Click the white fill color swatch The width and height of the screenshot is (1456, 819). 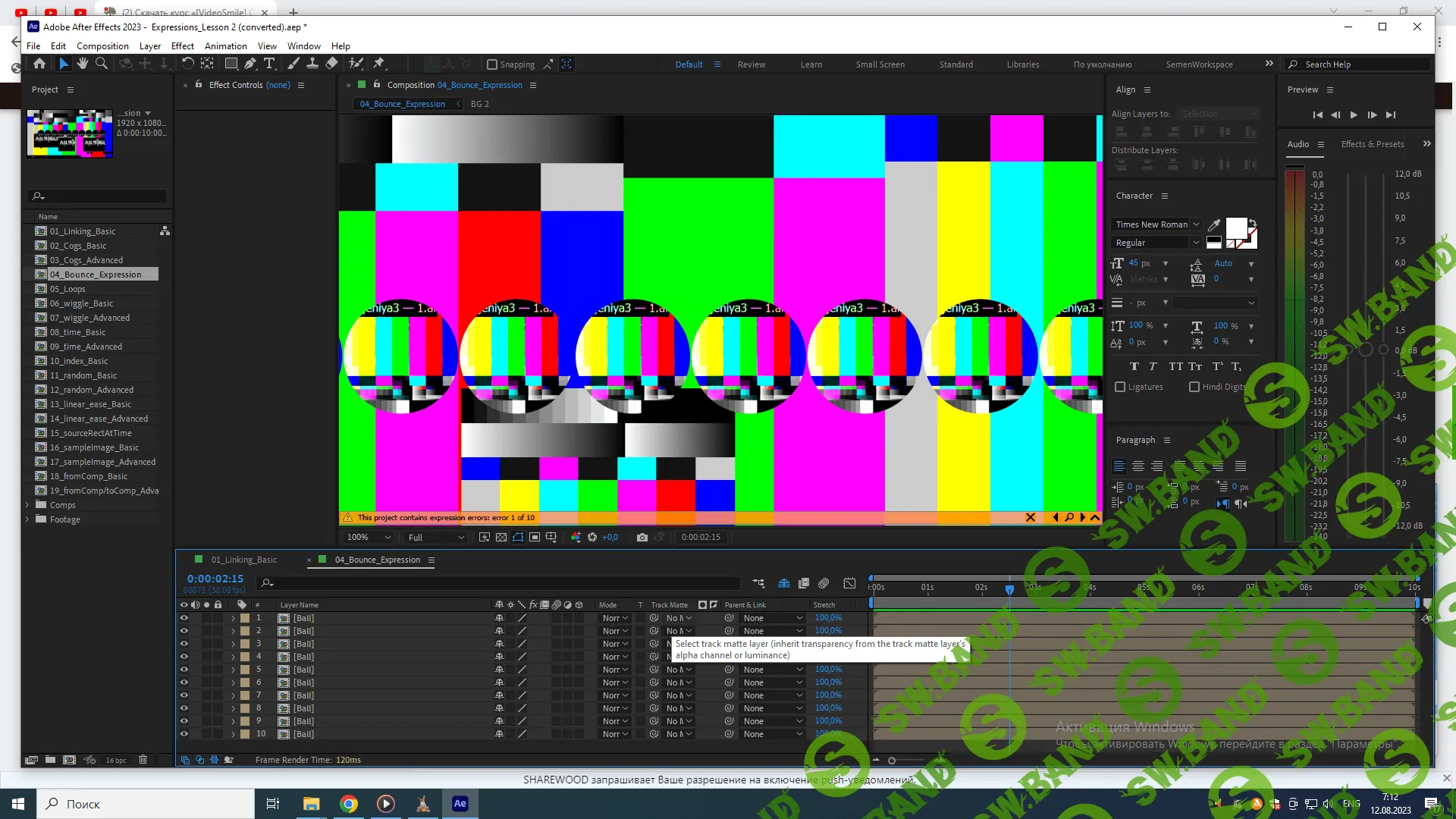click(1235, 227)
